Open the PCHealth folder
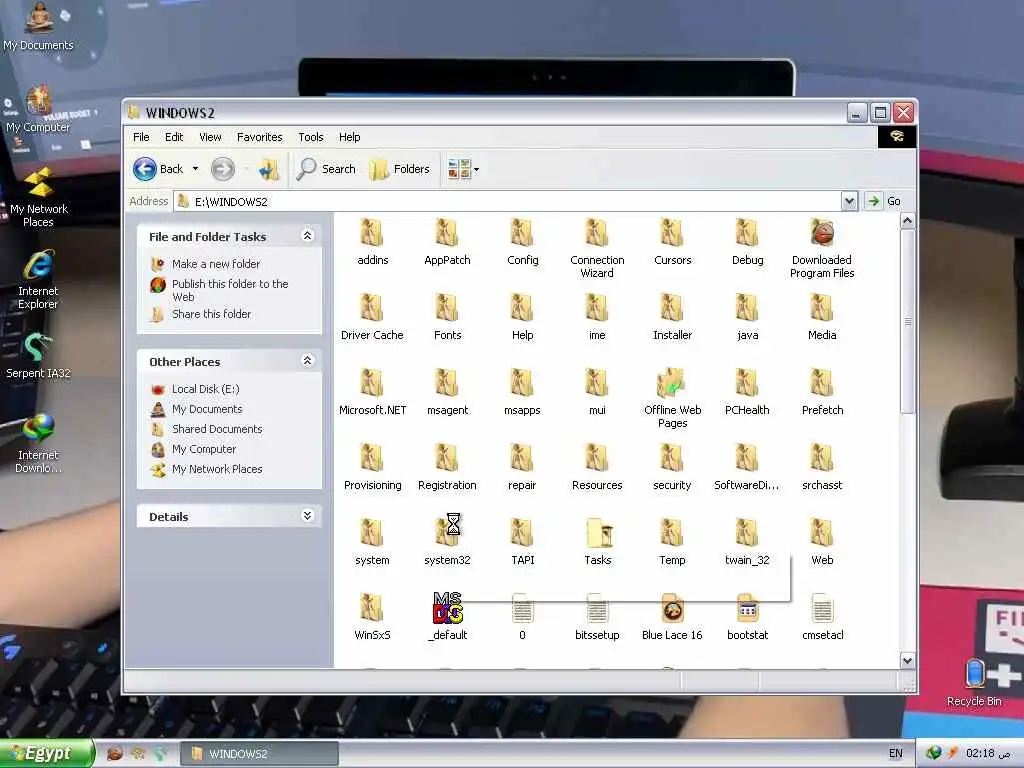Image resolution: width=1024 pixels, height=768 pixels. click(747, 392)
